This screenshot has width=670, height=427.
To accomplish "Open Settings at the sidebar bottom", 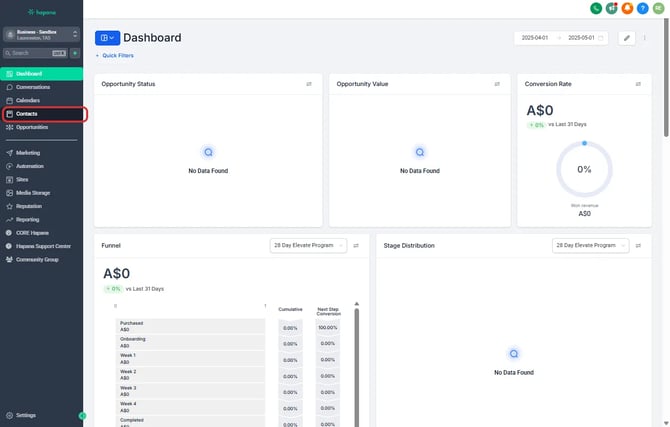I will (25, 415).
